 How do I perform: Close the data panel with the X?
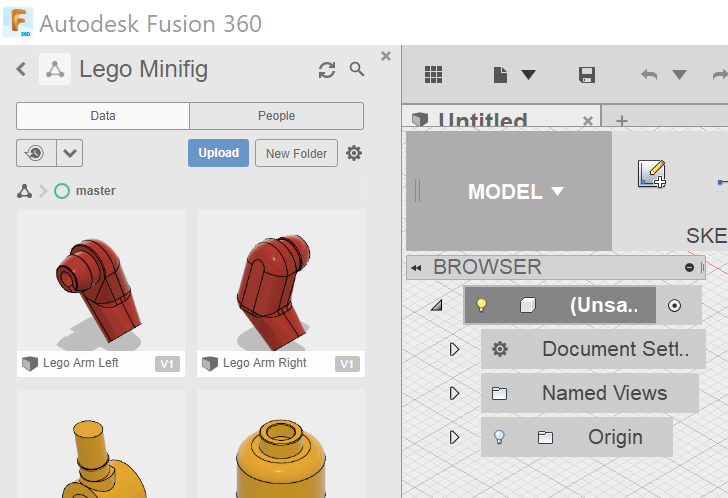[385, 56]
